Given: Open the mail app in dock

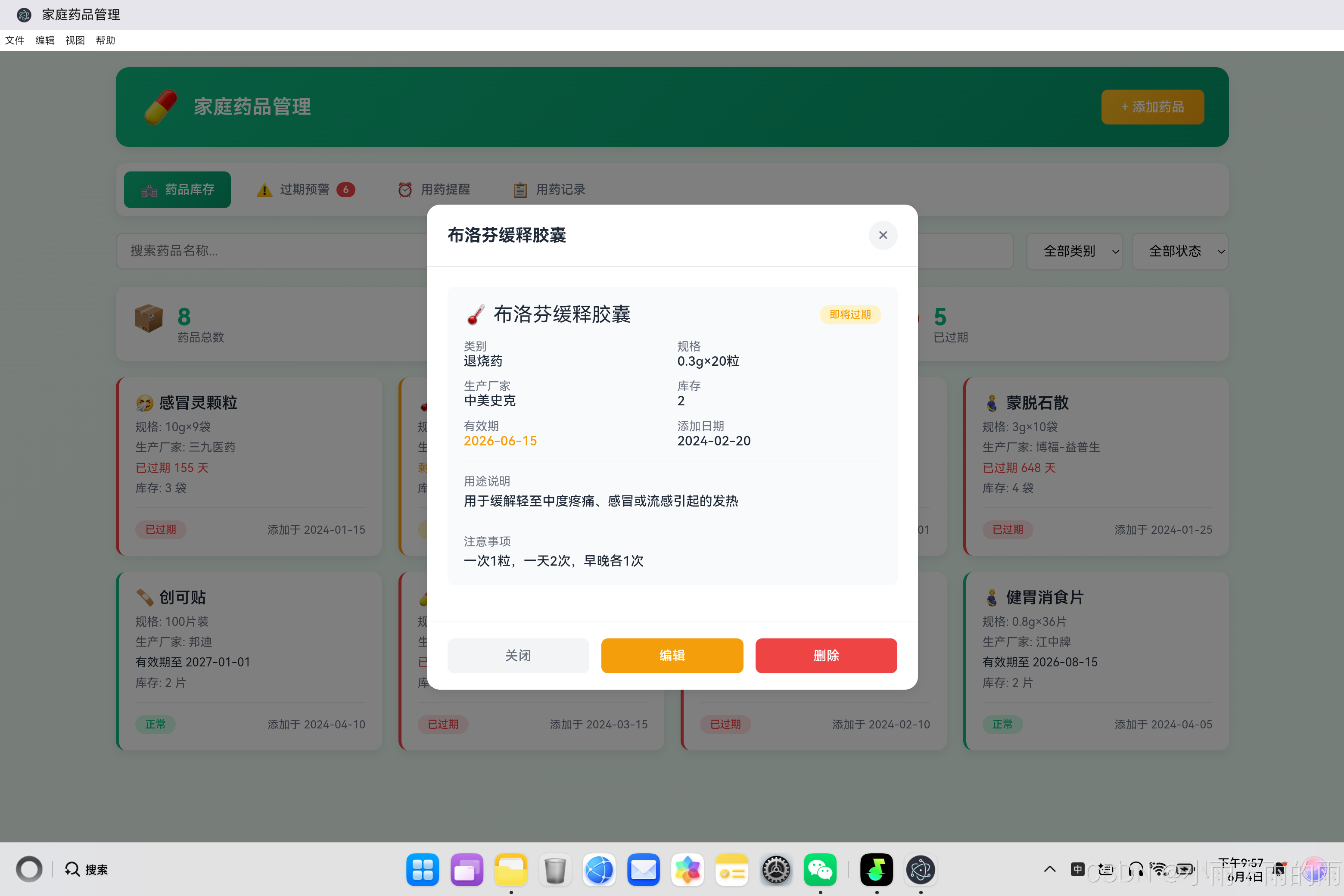Looking at the screenshot, I should (644, 870).
